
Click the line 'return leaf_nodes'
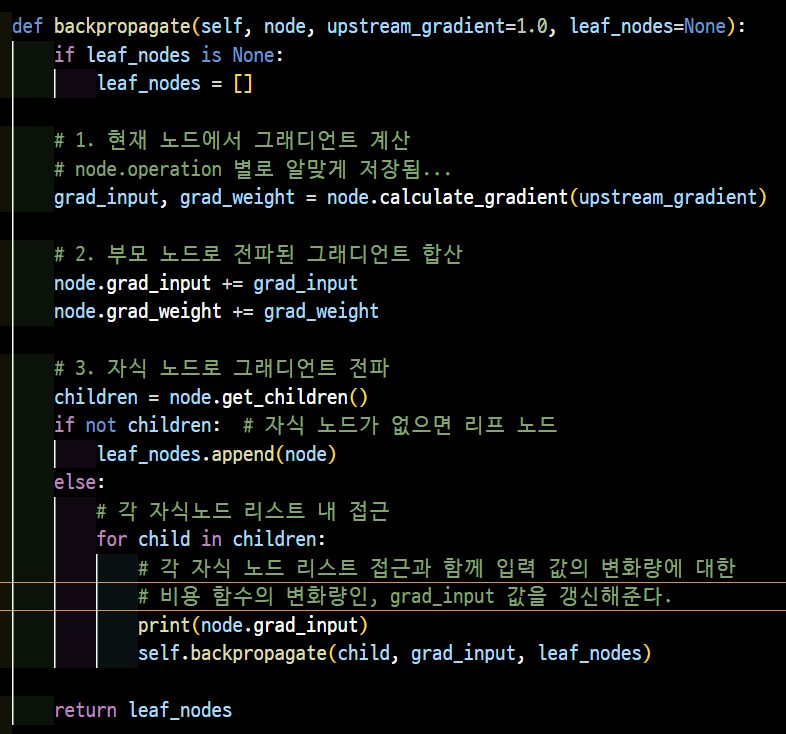click(x=143, y=710)
